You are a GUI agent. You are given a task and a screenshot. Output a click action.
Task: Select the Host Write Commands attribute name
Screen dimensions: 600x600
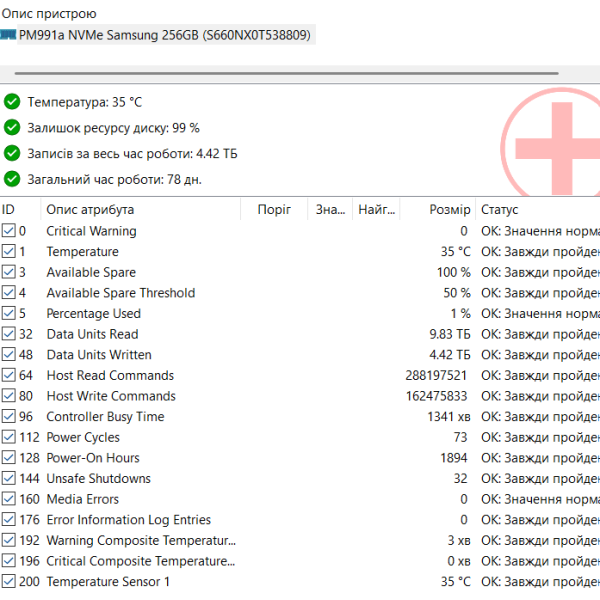pyautogui.click(x=111, y=396)
